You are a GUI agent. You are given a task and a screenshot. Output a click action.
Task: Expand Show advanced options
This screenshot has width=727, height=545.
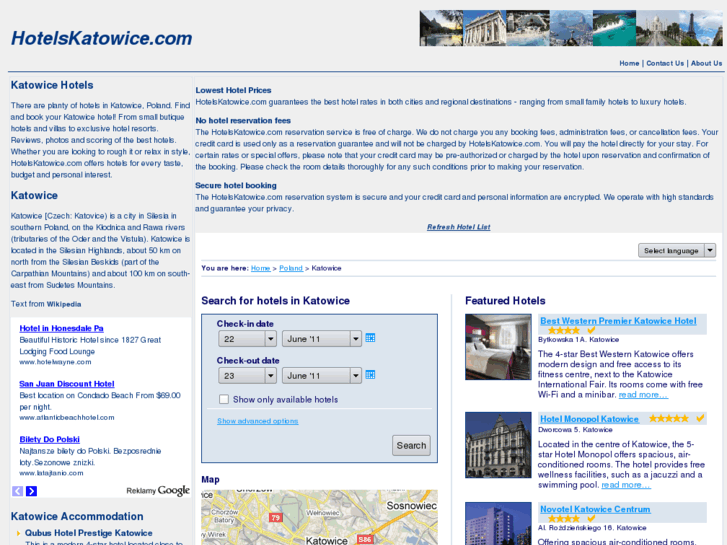click(258, 421)
